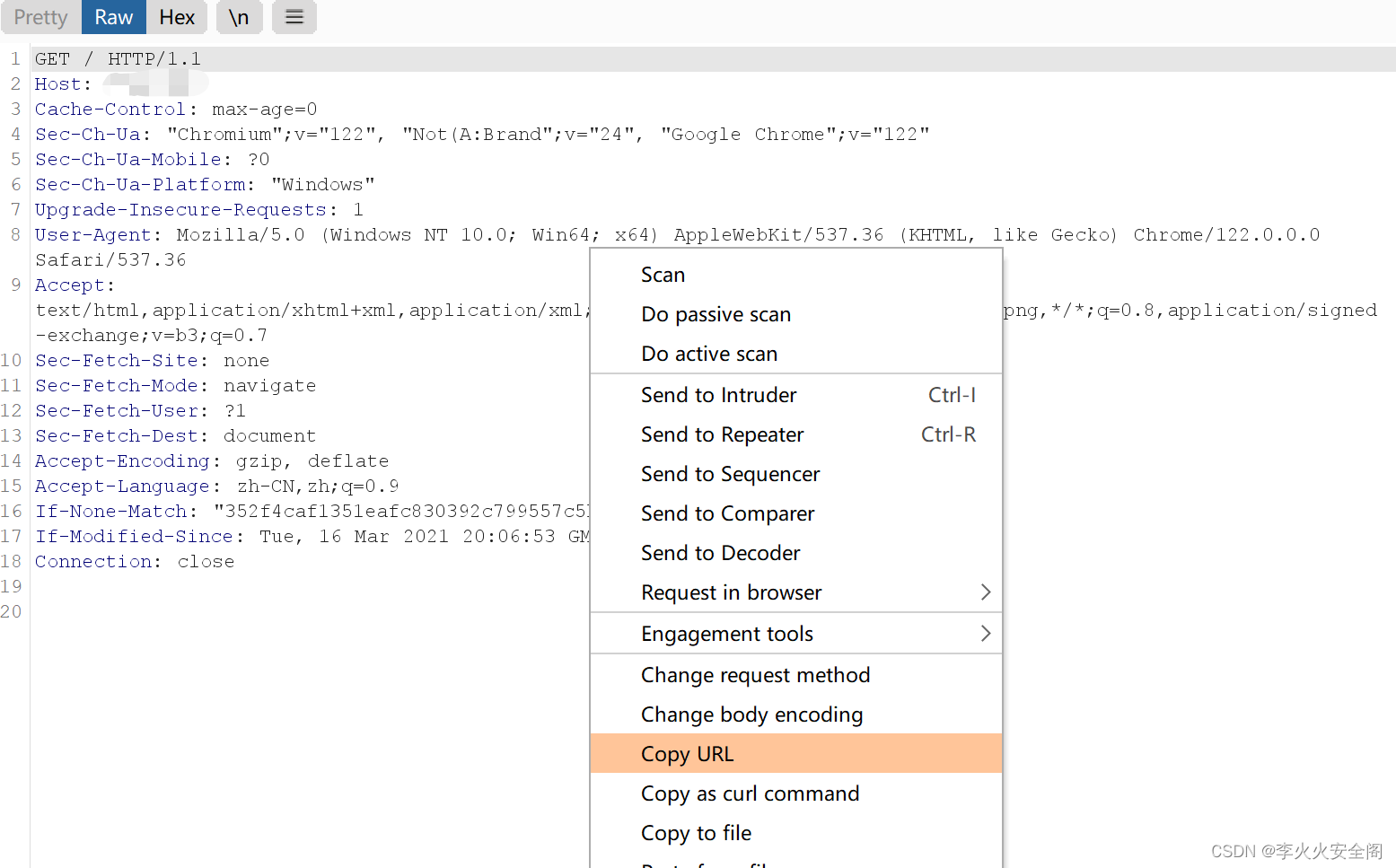1396x868 pixels.
Task: Expand the Request in browser arrow
Action: pyautogui.click(x=986, y=592)
